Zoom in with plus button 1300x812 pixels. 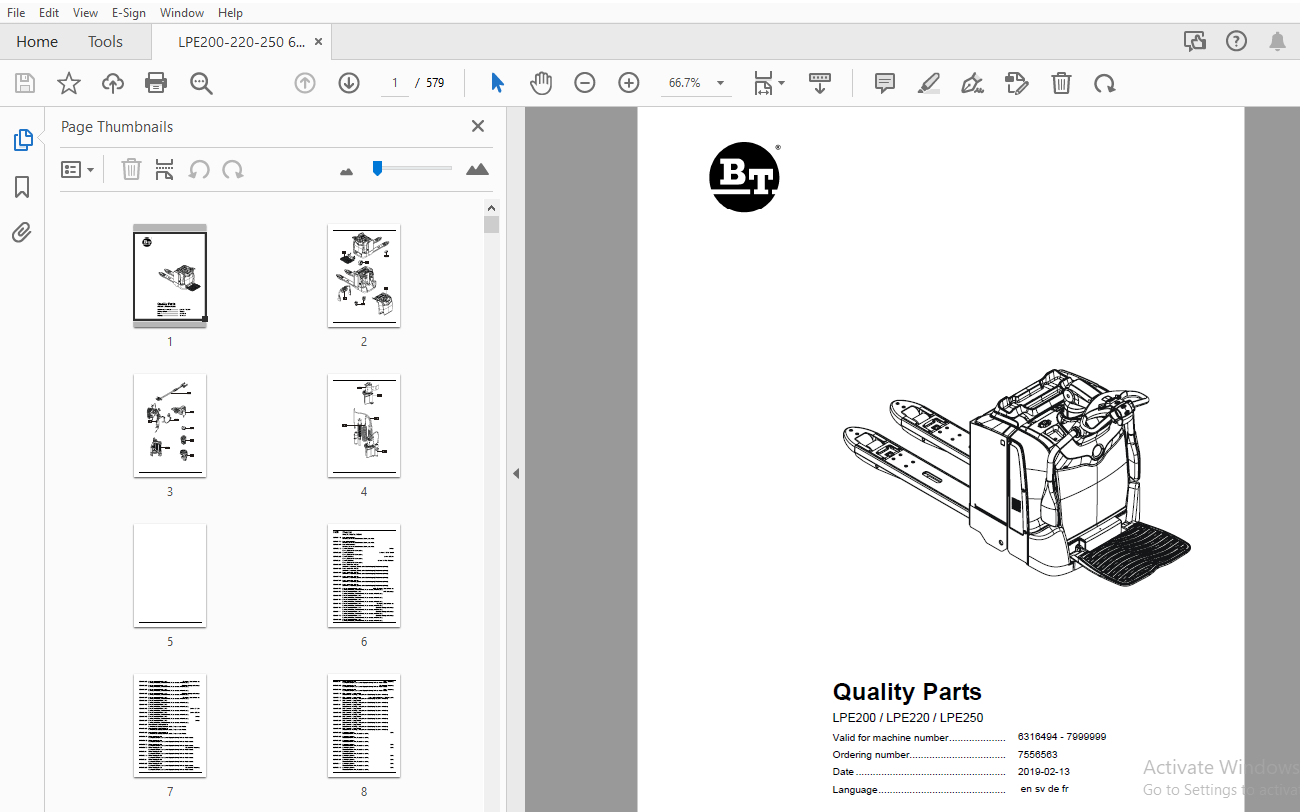pos(629,83)
